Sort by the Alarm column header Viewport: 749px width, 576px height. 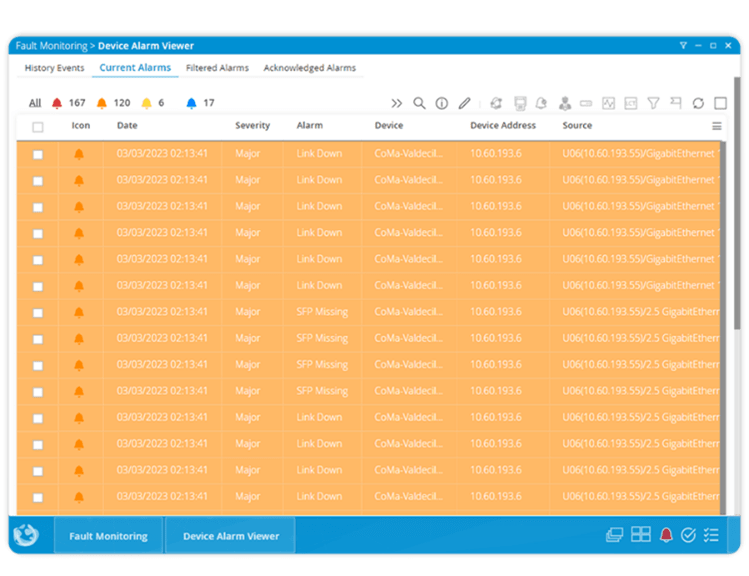(x=310, y=125)
